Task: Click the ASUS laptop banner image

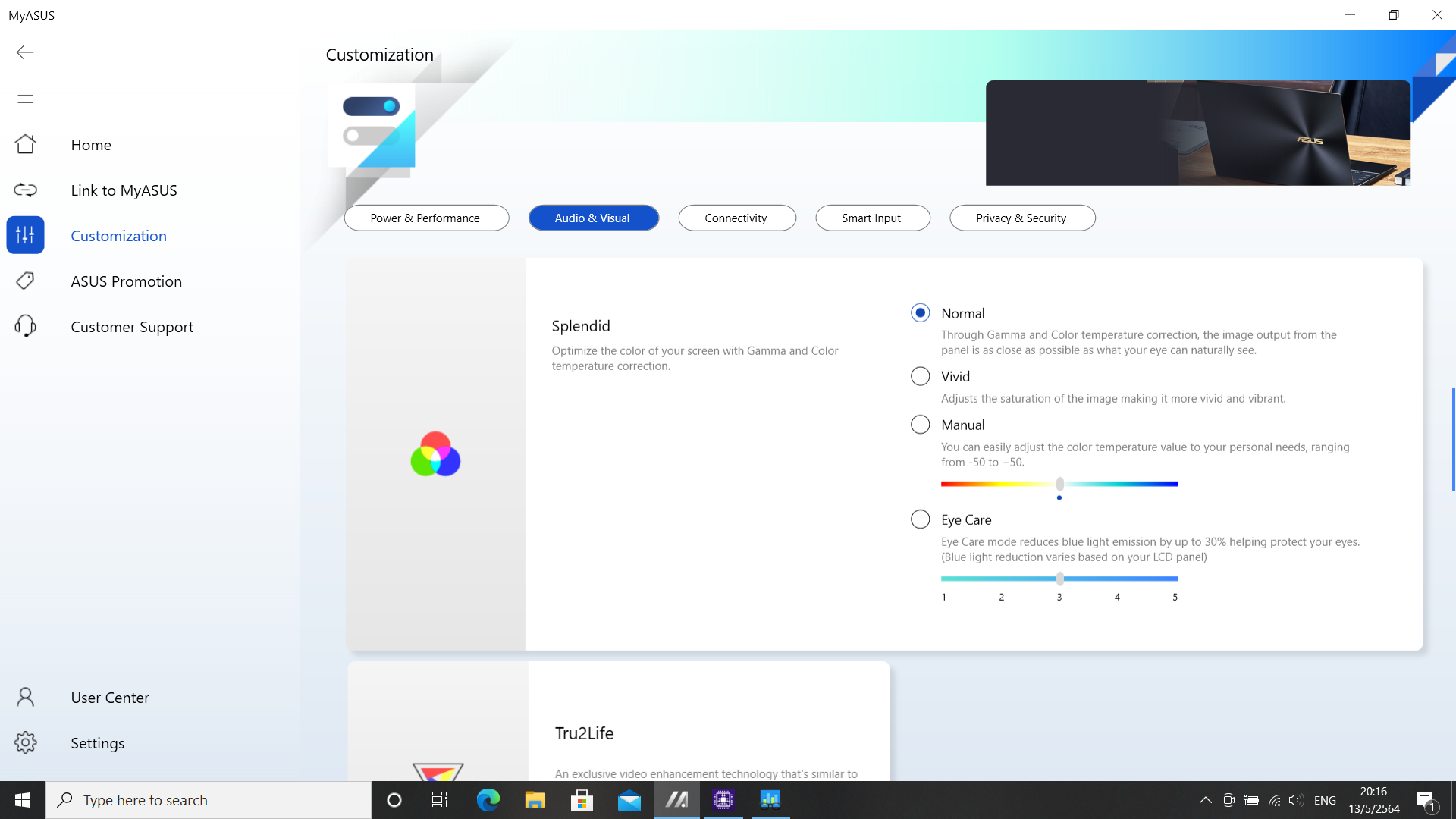Action: pyautogui.click(x=1197, y=133)
